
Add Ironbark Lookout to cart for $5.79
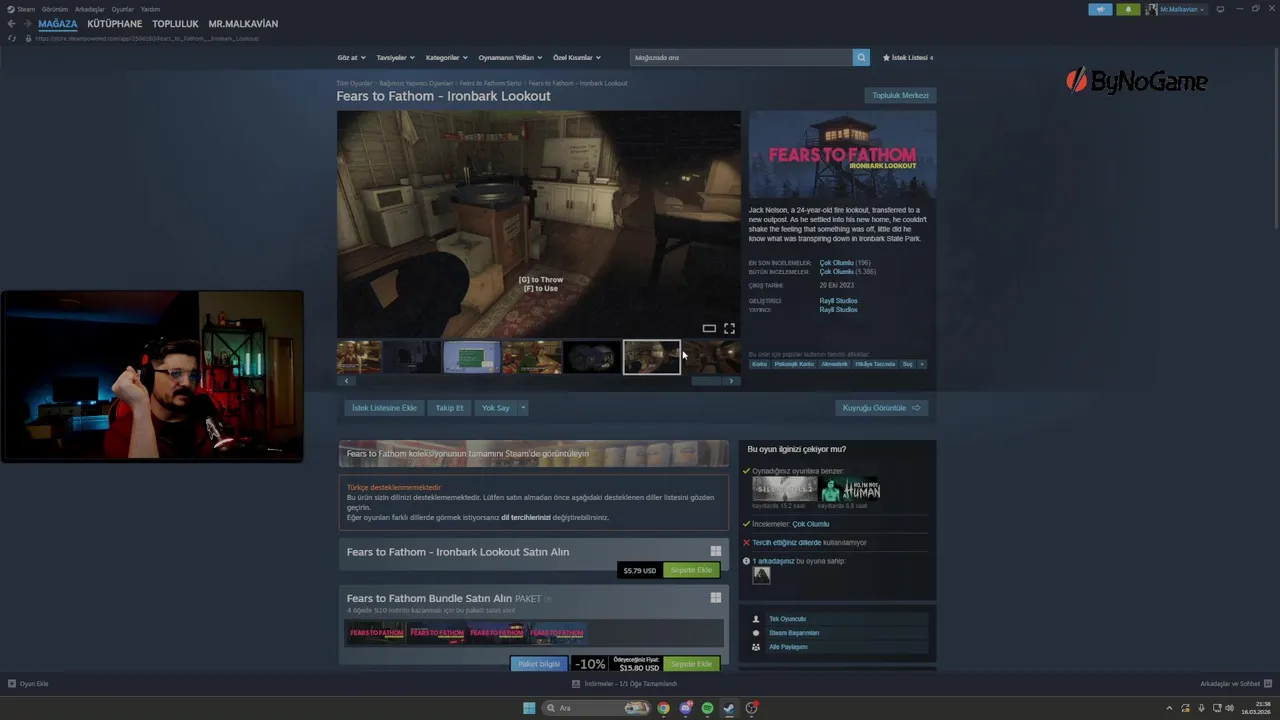pos(691,570)
